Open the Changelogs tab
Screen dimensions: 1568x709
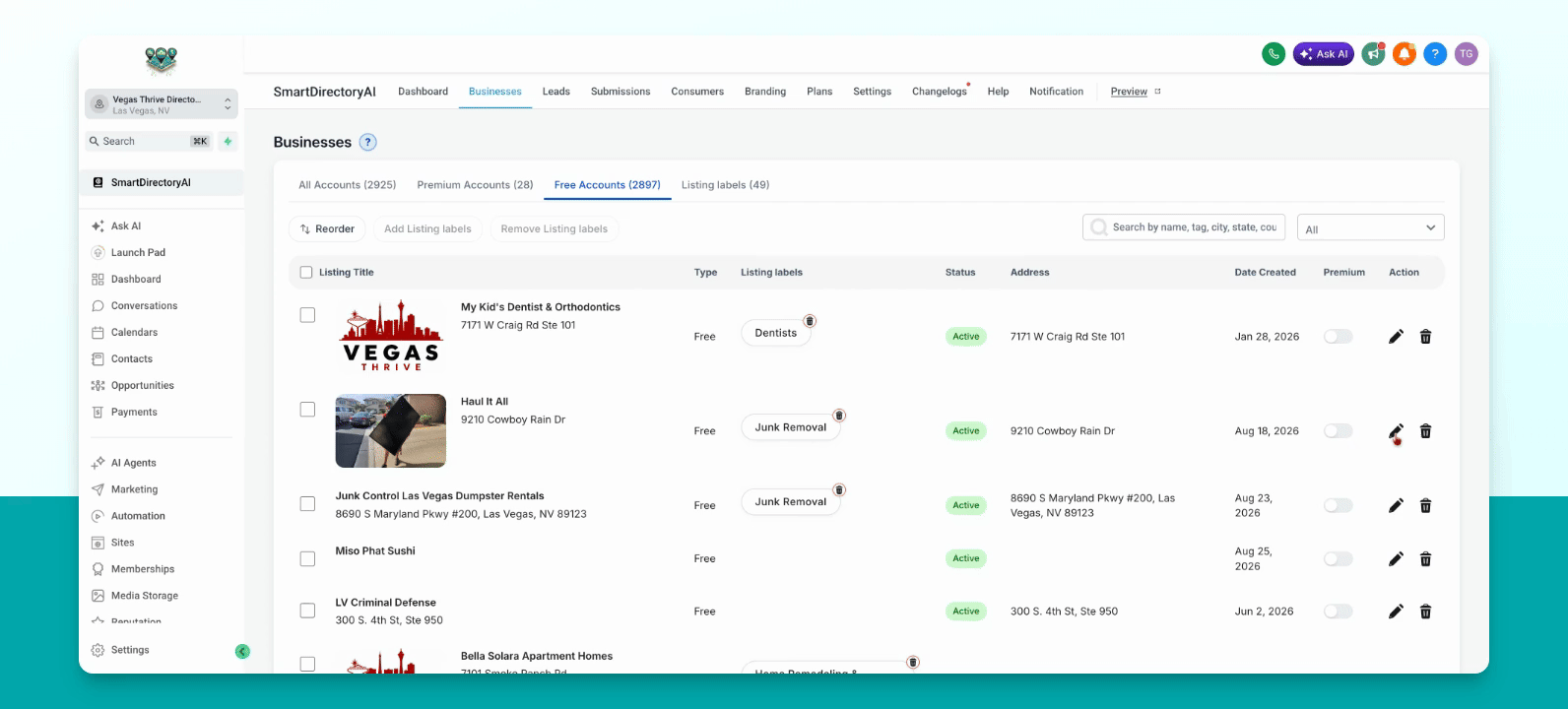tap(940, 92)
